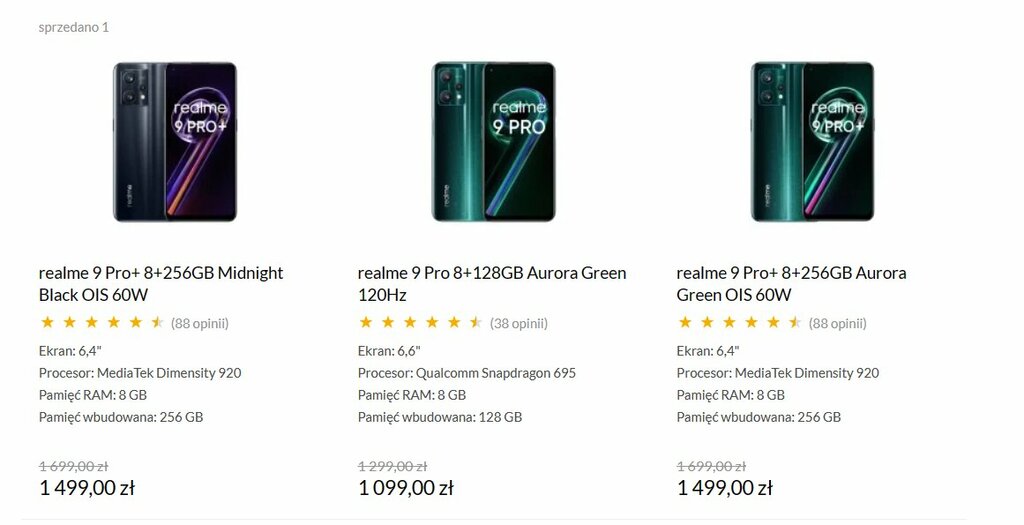1024x525 pixels.
Task: Open 88 opinii reviews for Aurora Green Pro+
Action: 838,323
